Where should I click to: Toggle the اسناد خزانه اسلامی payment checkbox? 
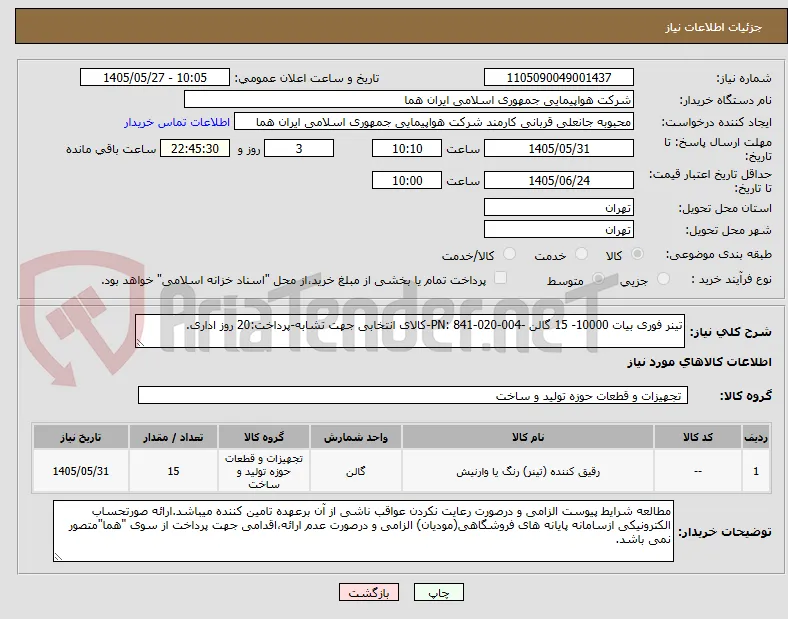(501, 278)
